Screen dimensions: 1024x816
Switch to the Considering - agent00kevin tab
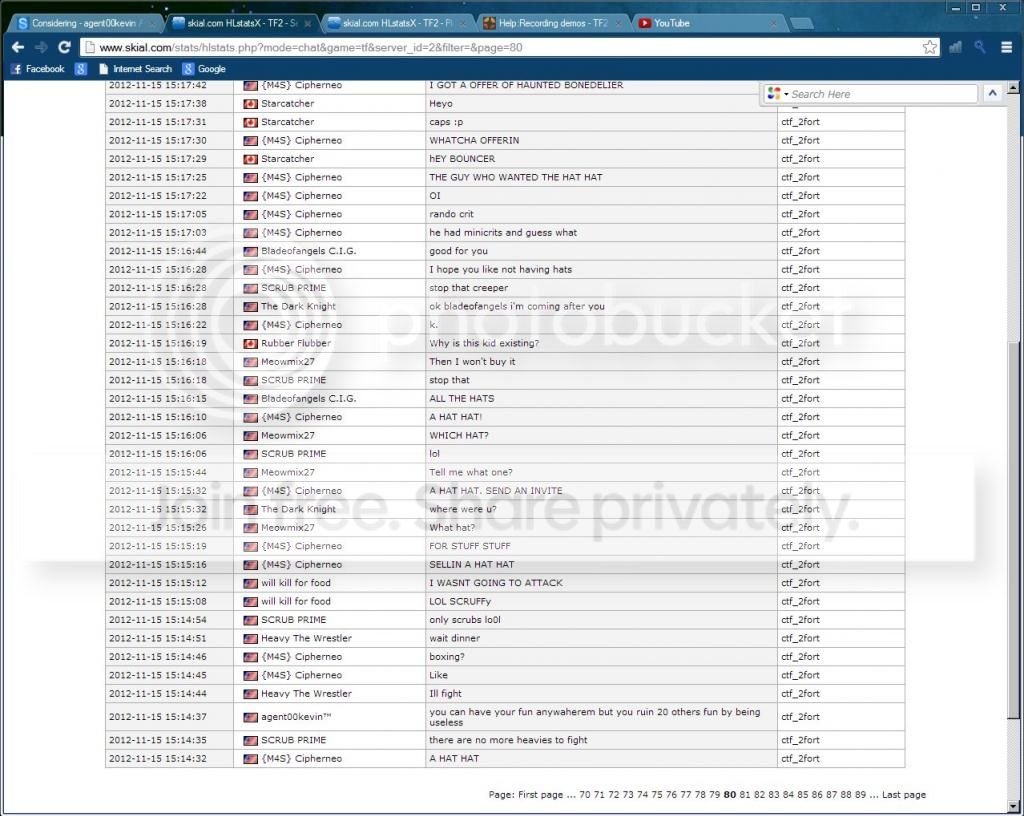click(x=84, y=23)
